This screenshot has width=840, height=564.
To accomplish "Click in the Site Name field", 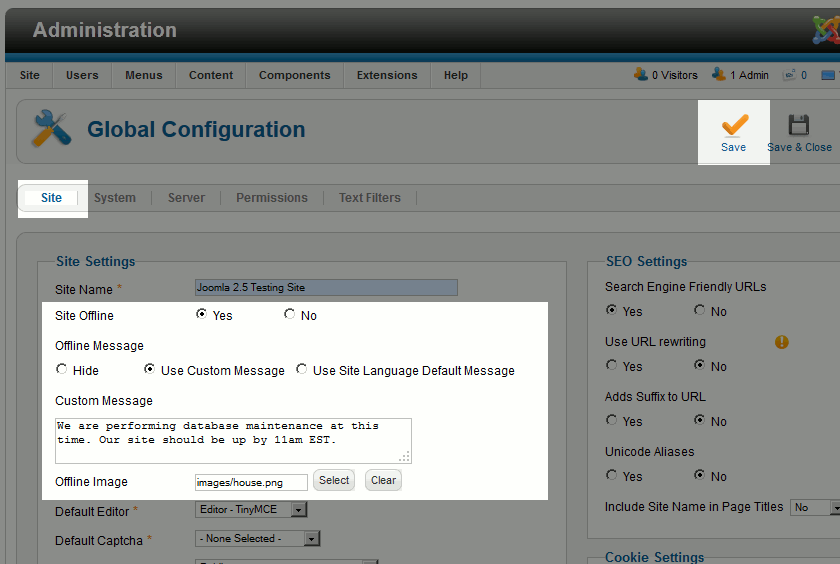I will click(x=326, y=288).
